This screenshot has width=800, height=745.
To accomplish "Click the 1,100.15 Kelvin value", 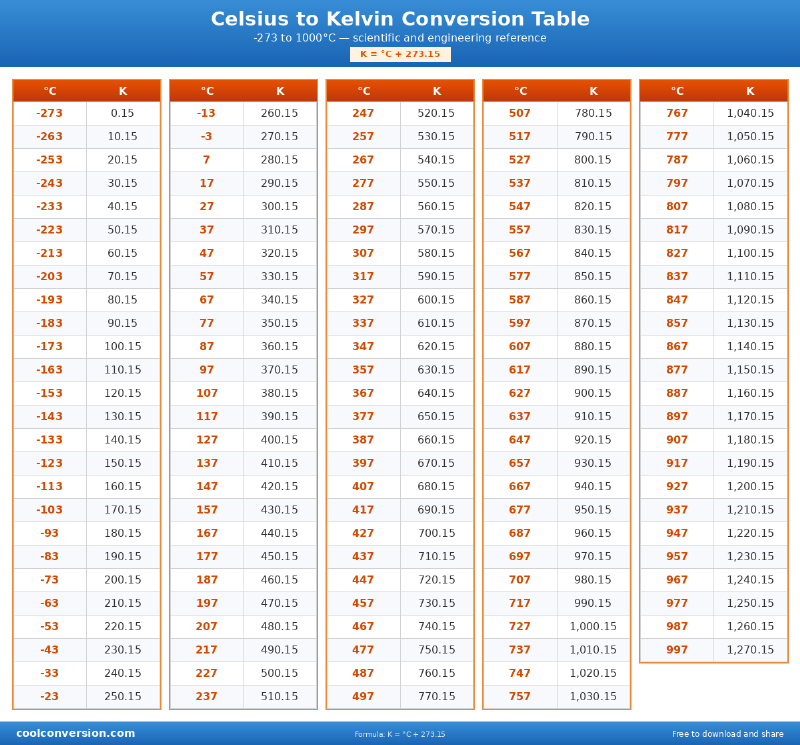I will [751, 253].
